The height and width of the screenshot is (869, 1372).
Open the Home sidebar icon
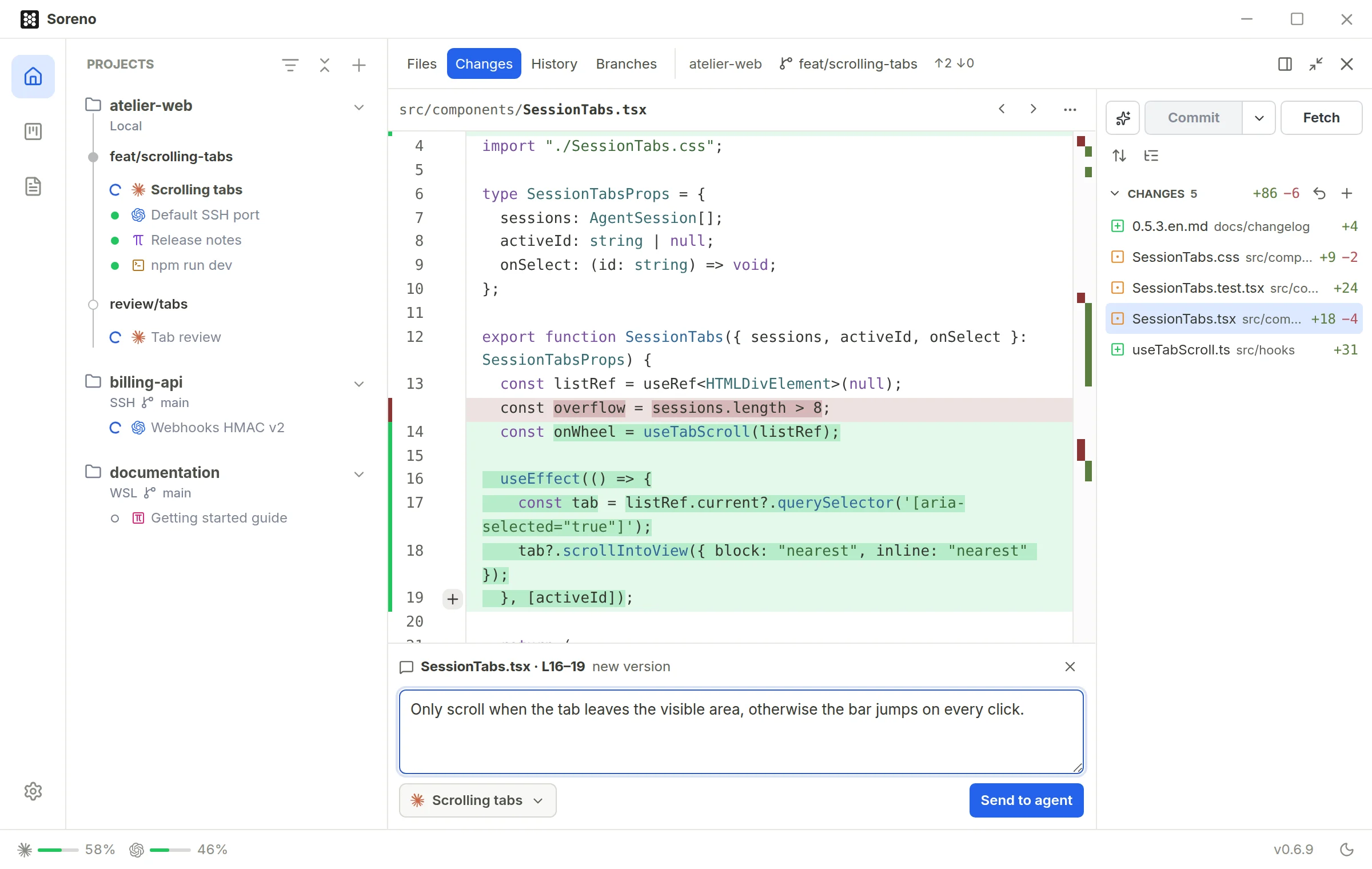[33, 77]
